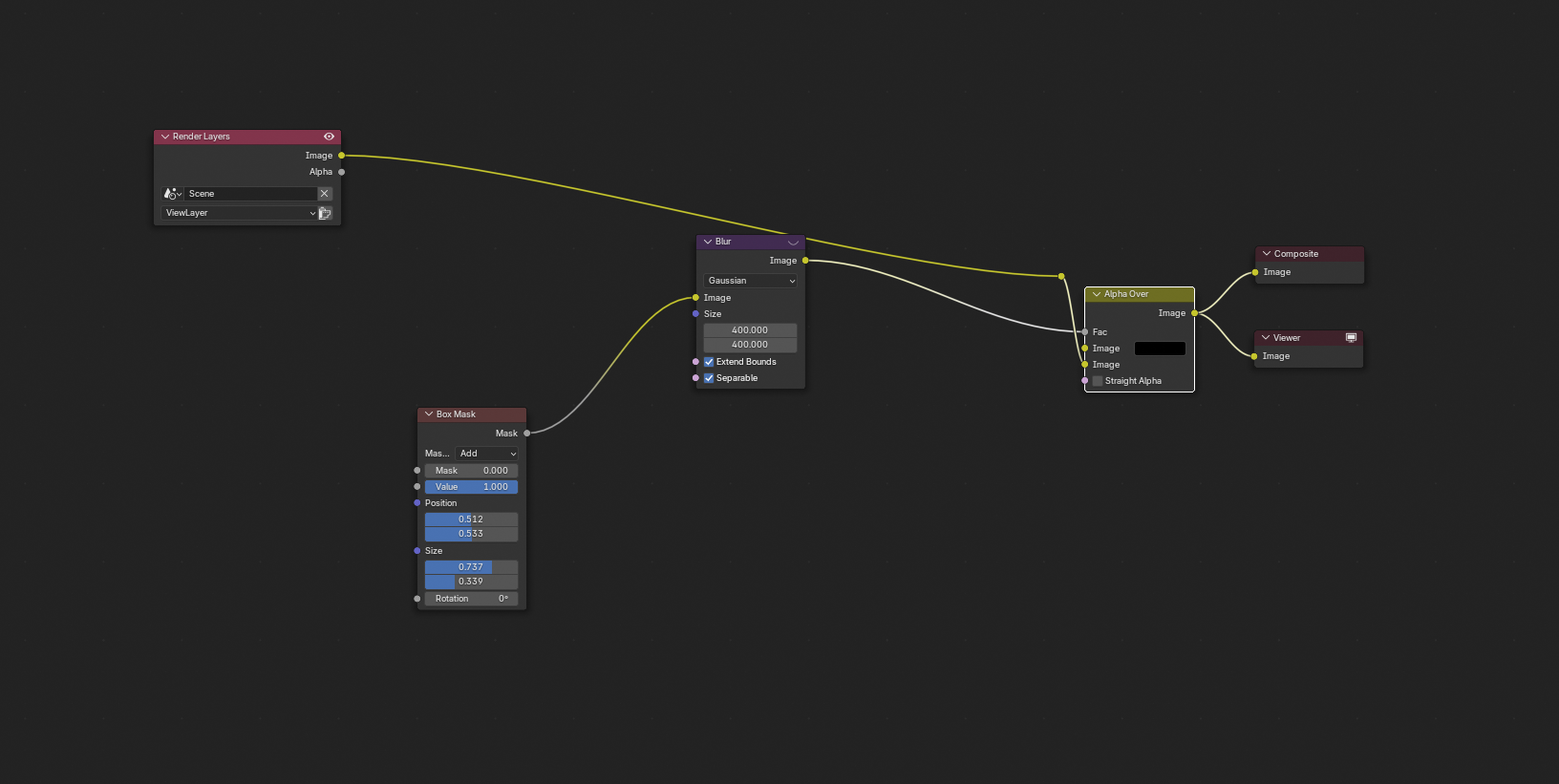
Task: Collapse the Viewer node
Action: click(1266, 338)
